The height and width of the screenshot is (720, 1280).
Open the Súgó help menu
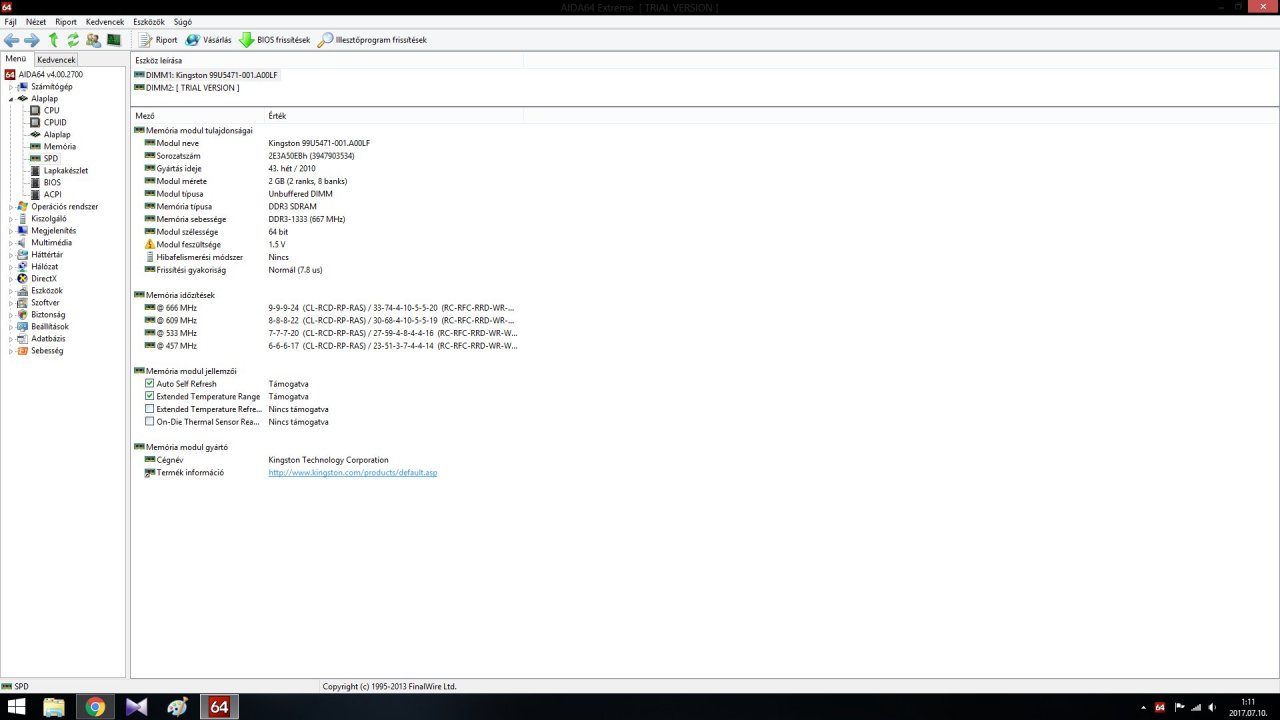click(183, 22)
